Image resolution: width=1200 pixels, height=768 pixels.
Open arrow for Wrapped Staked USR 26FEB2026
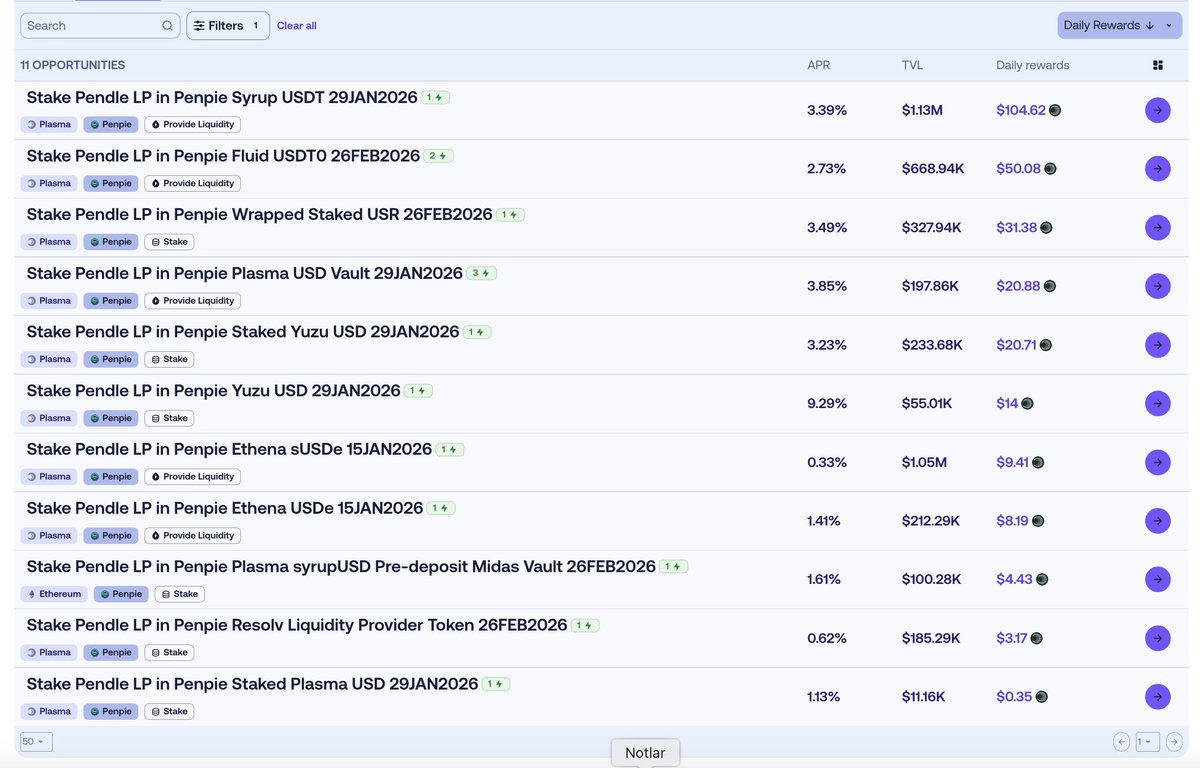tap(1157, 228)
